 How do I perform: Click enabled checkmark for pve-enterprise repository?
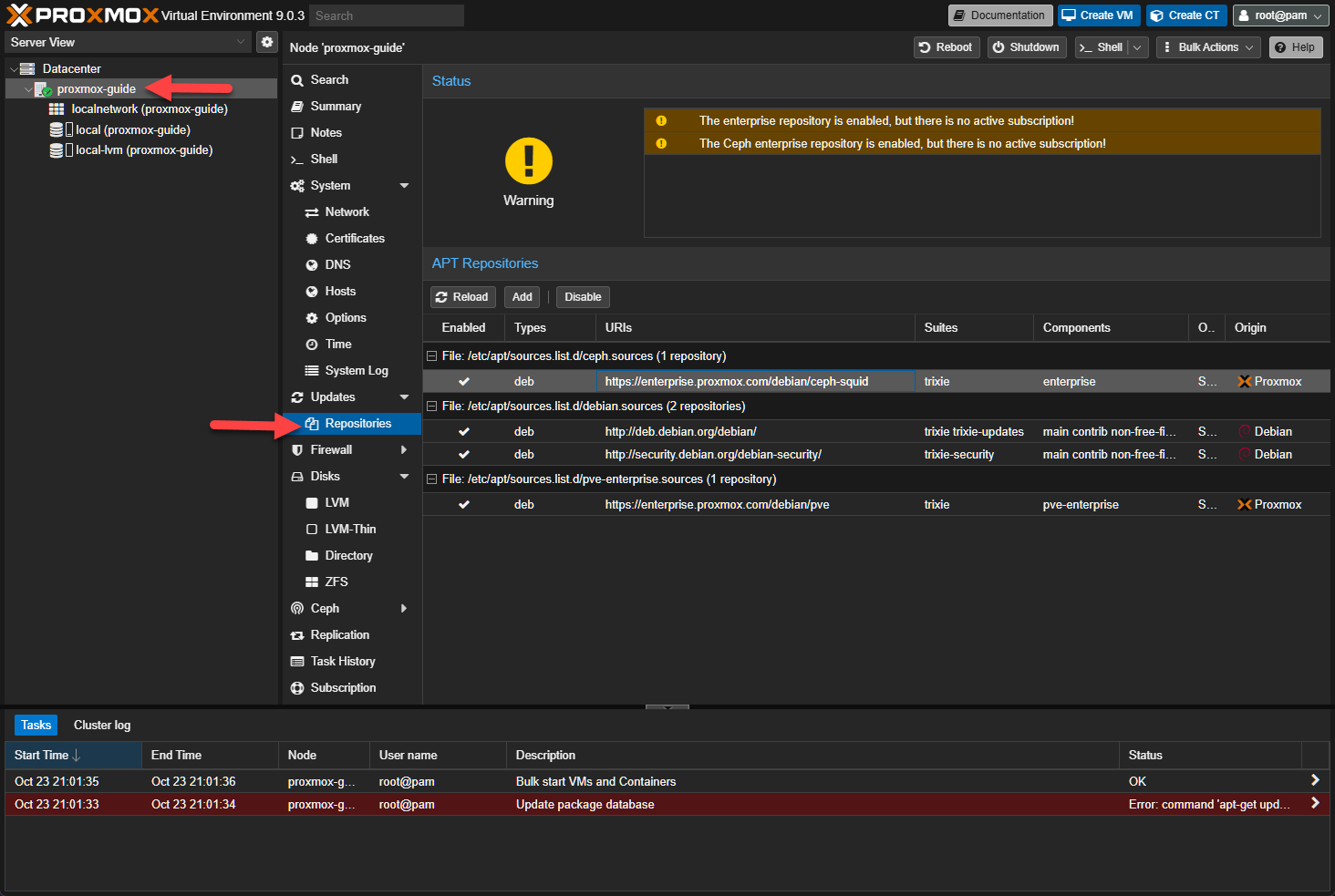click(x=464, y=505)
